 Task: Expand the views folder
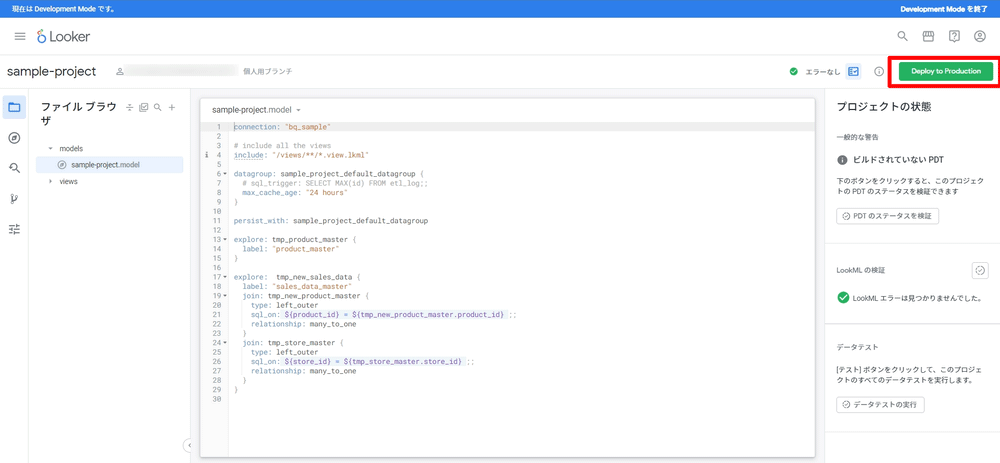click(x=50, y=181)
